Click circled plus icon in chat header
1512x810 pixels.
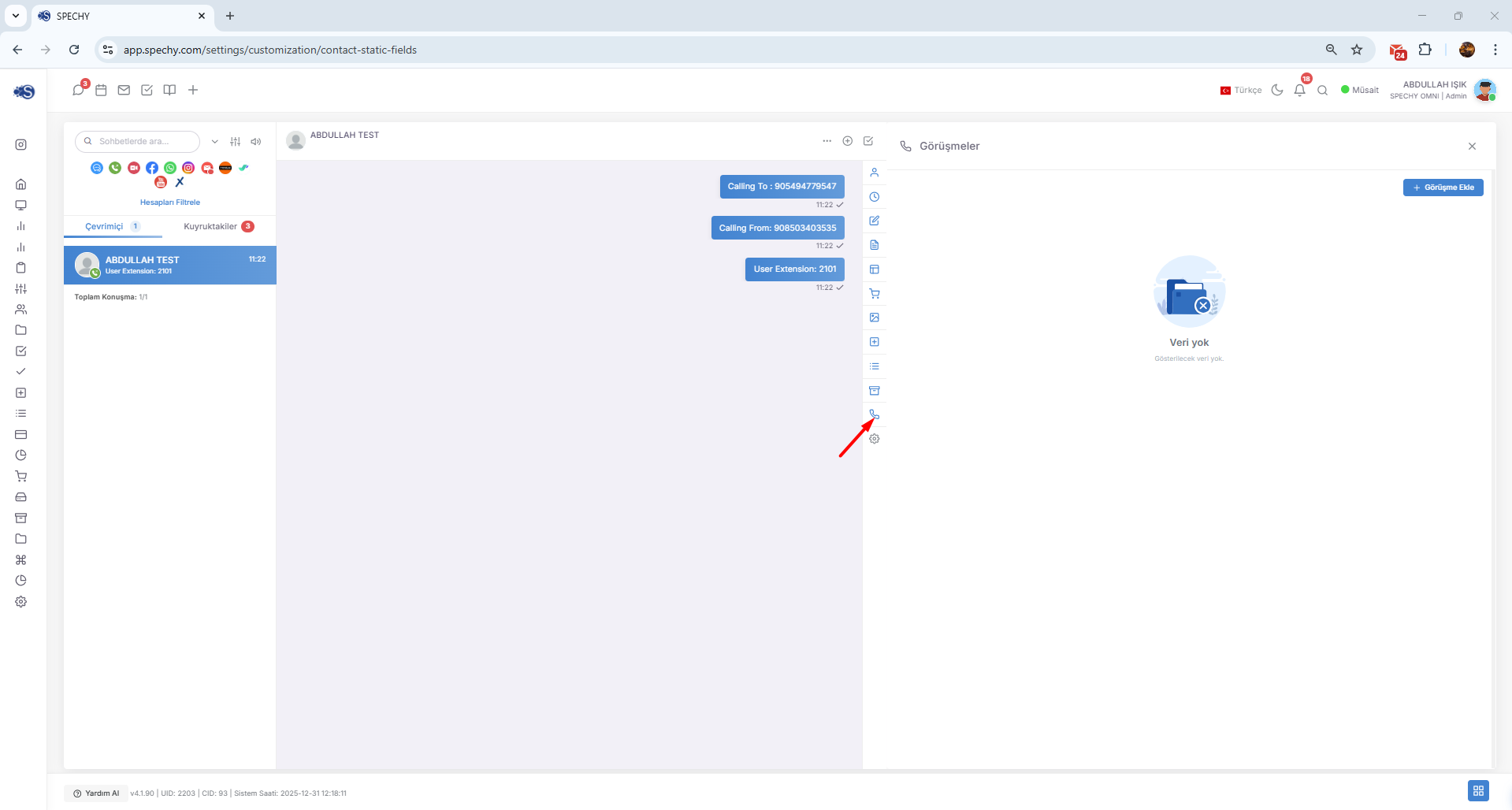pos(848,141)
